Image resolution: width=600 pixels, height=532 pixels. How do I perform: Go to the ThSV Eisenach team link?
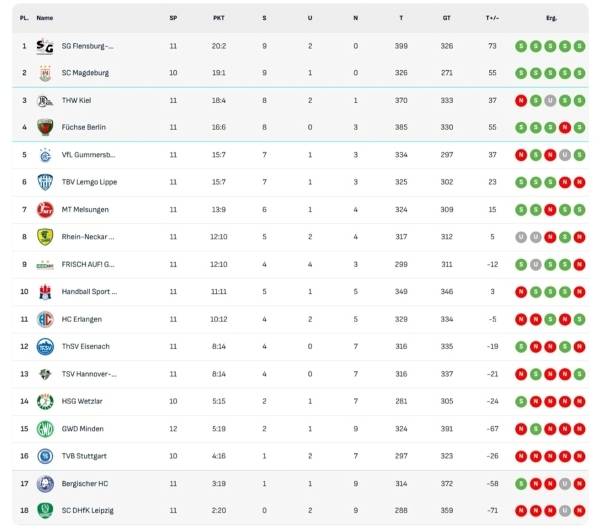tap(84, 346)
